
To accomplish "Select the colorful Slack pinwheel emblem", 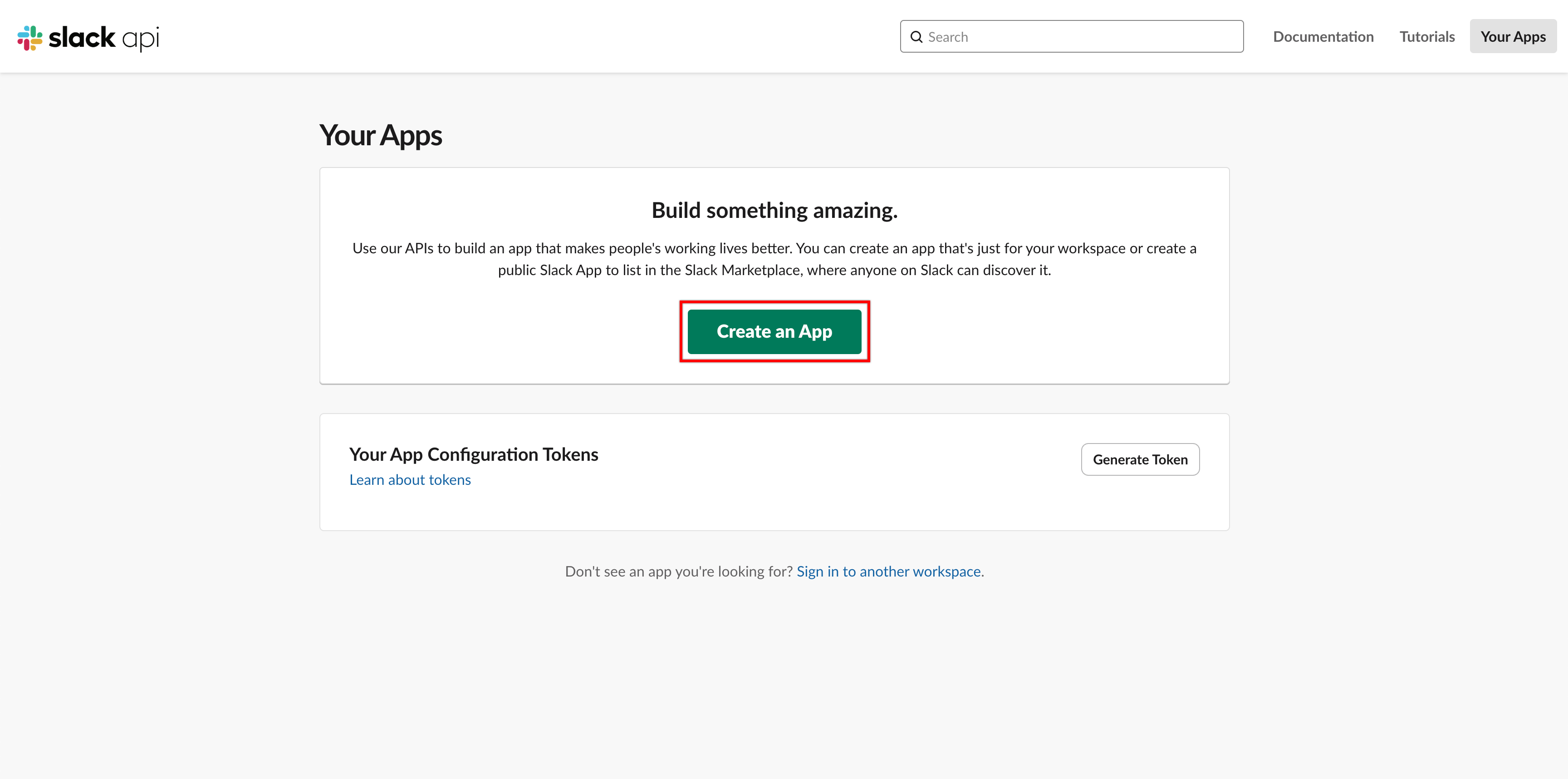I will coord(31,37).
